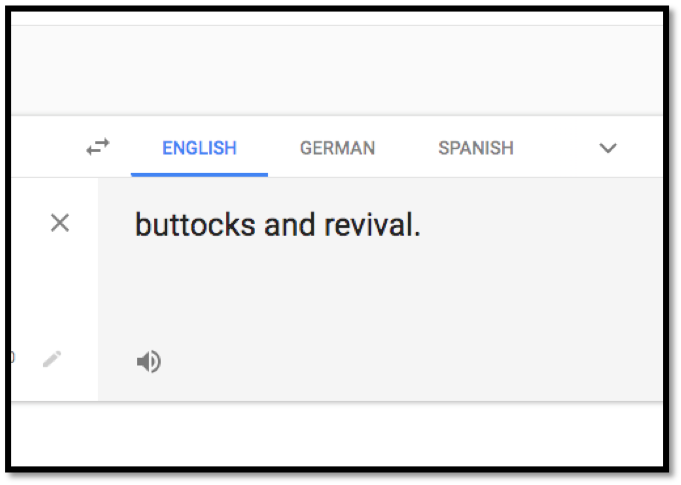This screenshot has width=681, height=485.
Task: Choose the SPANISH language tab
Action: [x=476, y=148]
